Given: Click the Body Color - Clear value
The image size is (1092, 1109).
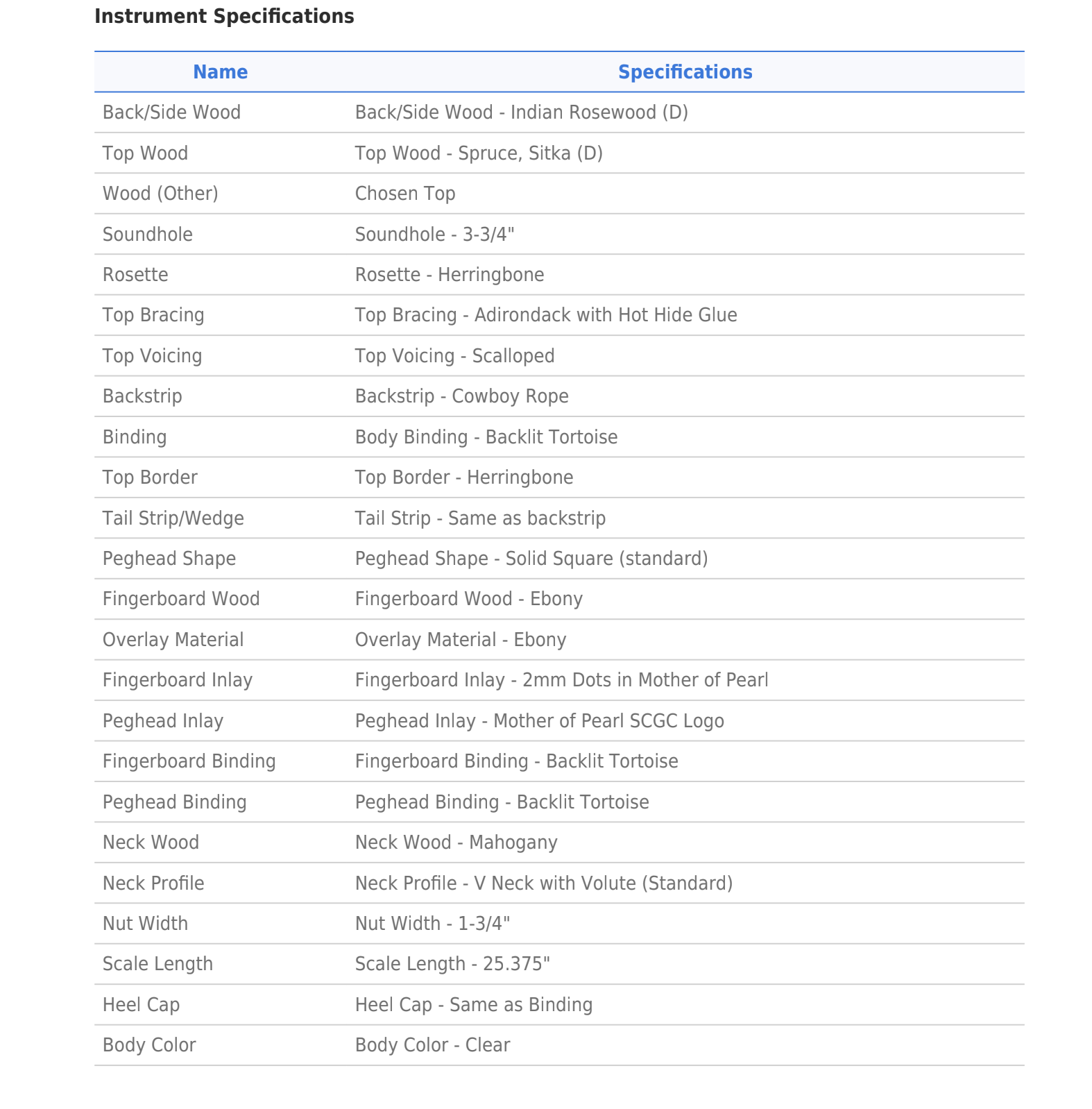Looking at the screenshot, I should [432, 1045].
